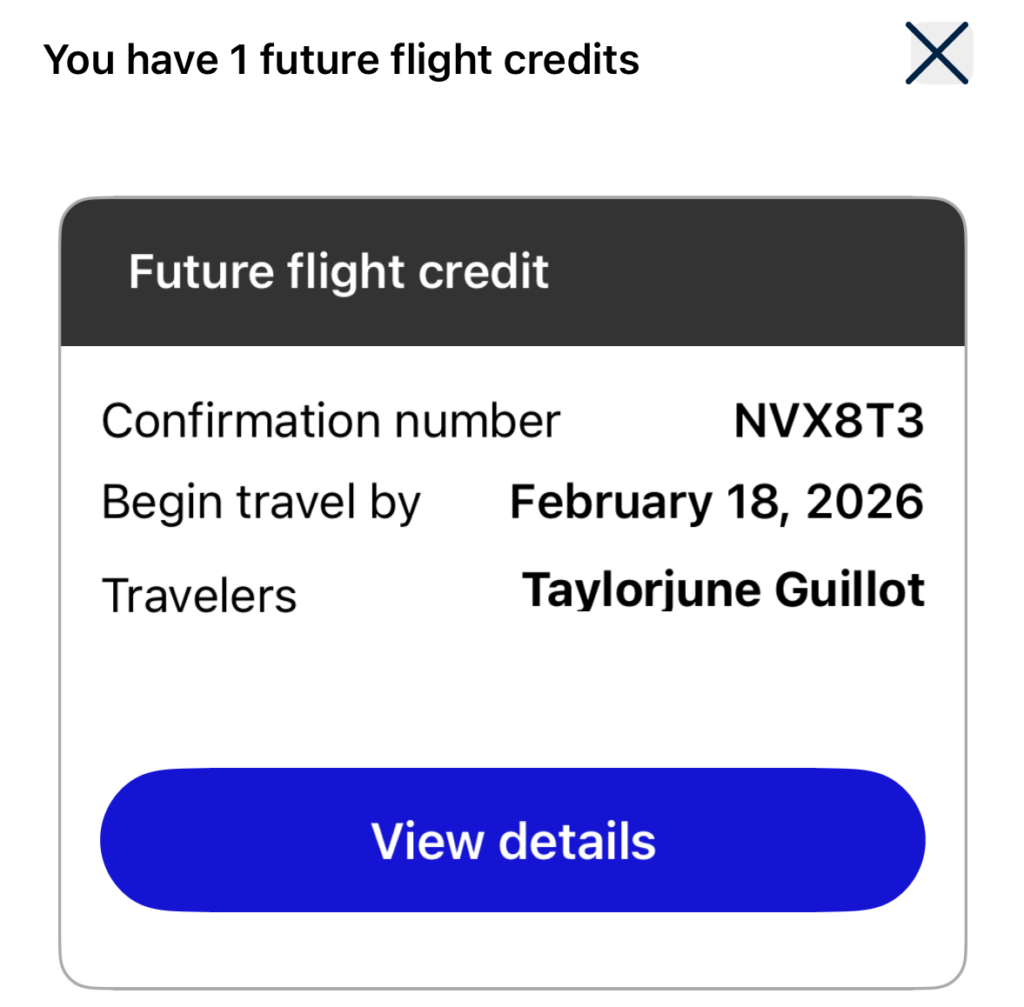Viewport: 1024px width, 1007px height.
Task: Click the year '2026' in the travel date
Action: pos(865,502)
